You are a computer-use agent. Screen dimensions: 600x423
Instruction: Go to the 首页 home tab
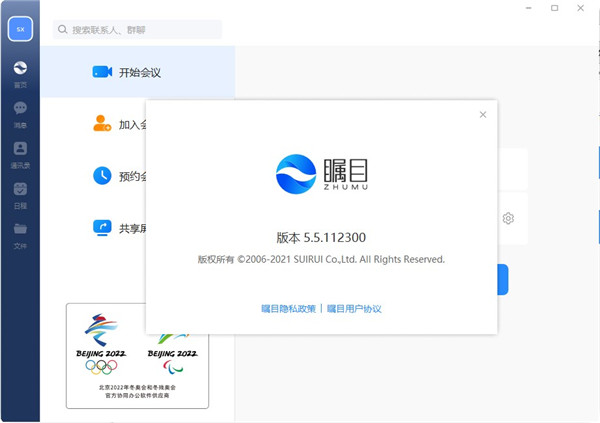[x=20, y=74]
